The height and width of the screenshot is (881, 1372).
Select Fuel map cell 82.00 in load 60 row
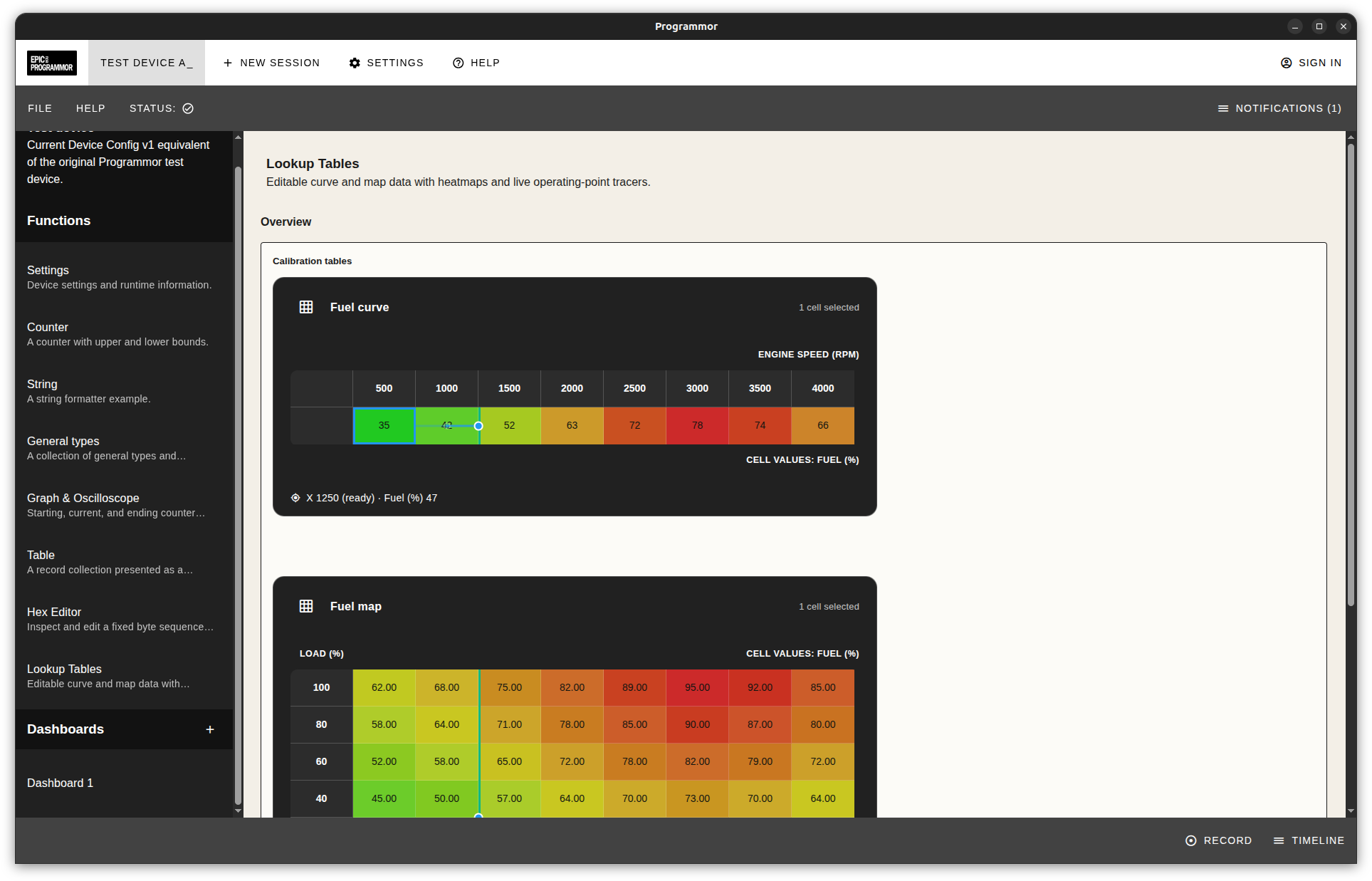[x=697, y=761]
